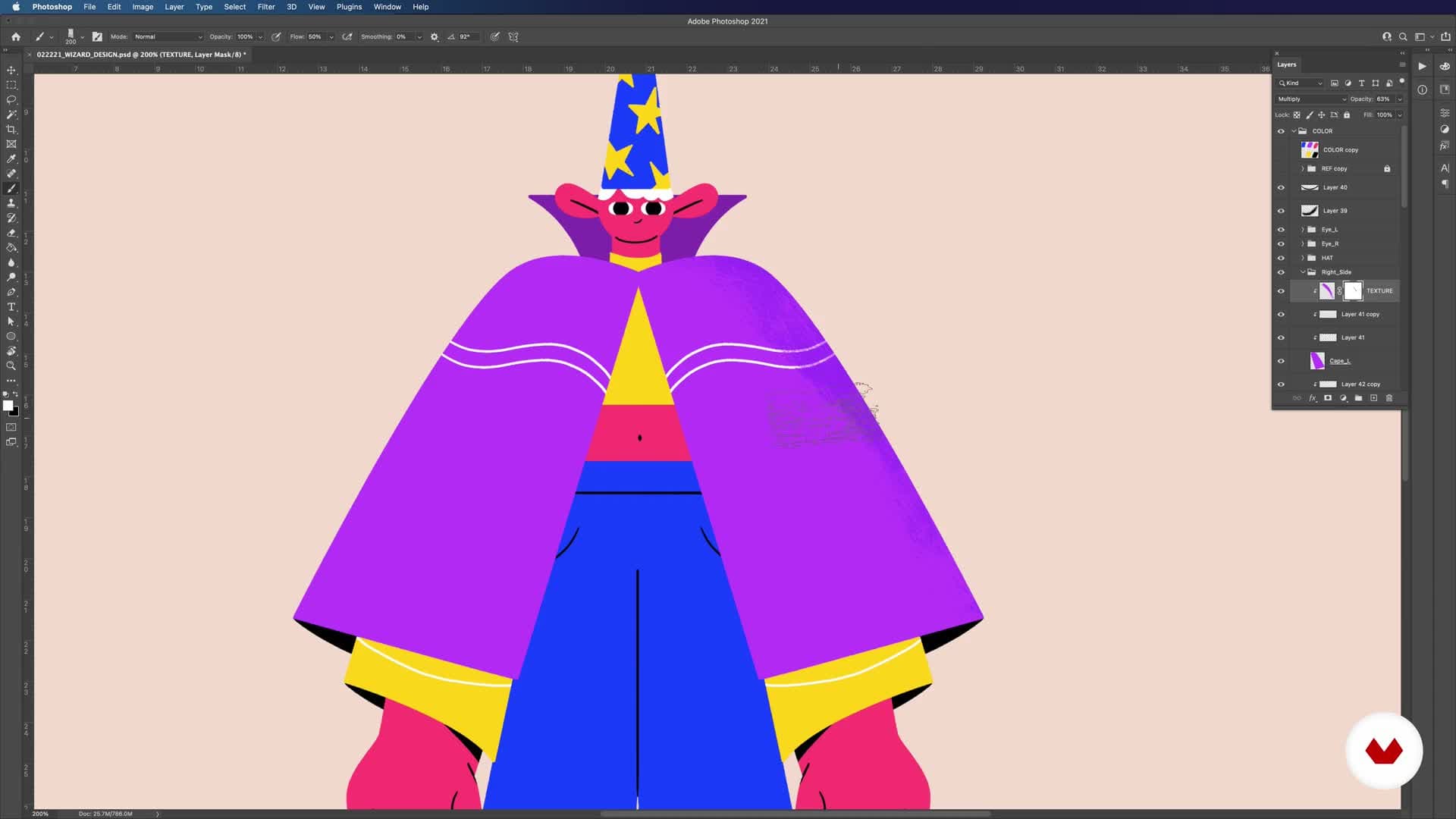Click the TEXTURE layer mask thumbnail
The height and width of the screenshot is (819, 1456).
[x=1353, y=291]
